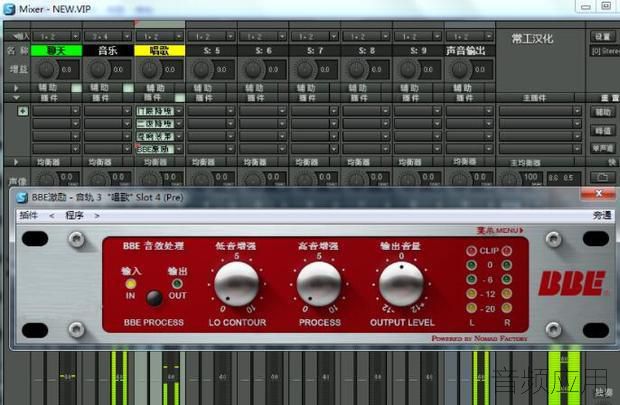
Task: Click the 均衡器 button on 唱歌 channel
Action: pos(155,162)
